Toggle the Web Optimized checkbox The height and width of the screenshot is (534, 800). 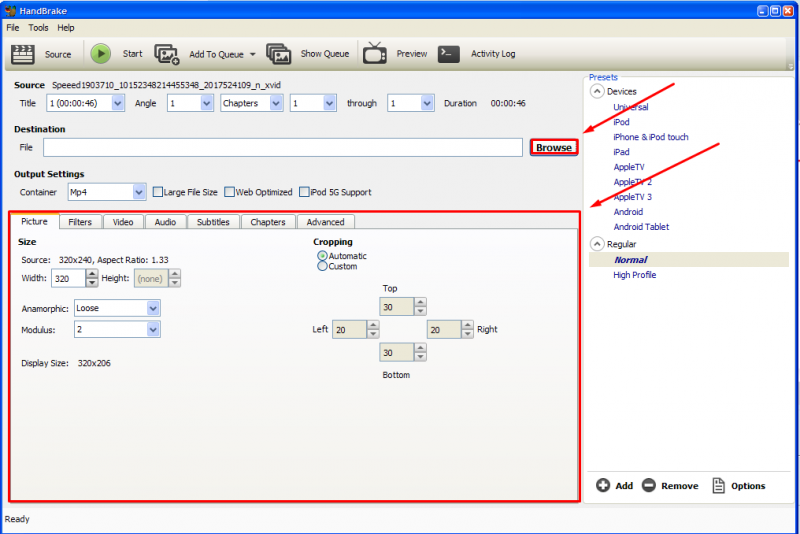(230, 192)
